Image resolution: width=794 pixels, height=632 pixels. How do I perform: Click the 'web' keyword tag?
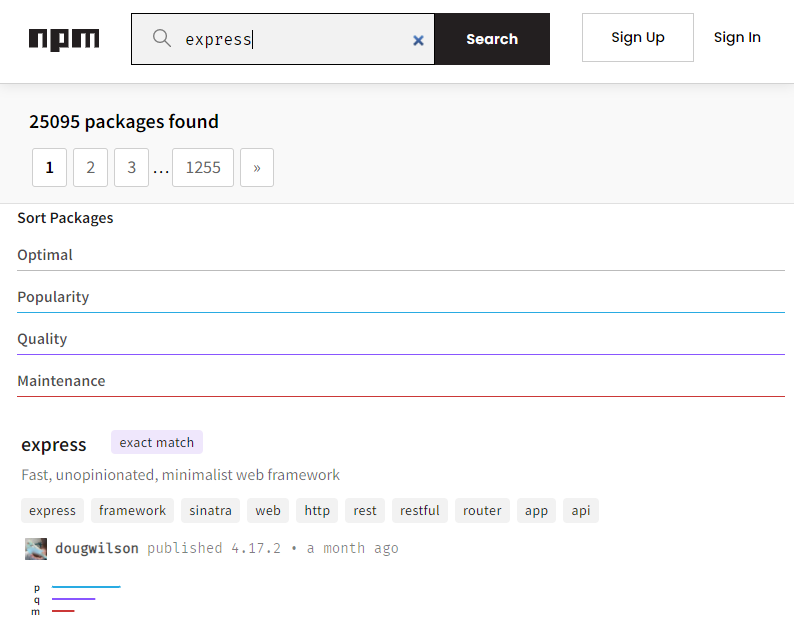pos(268,510)
